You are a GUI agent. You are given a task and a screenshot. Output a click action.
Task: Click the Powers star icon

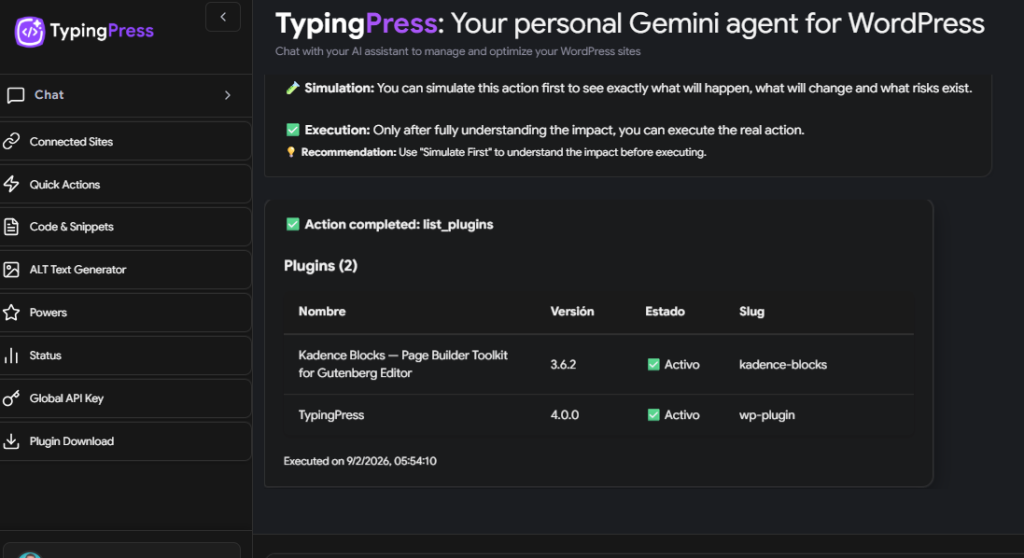tap(12, 313)
